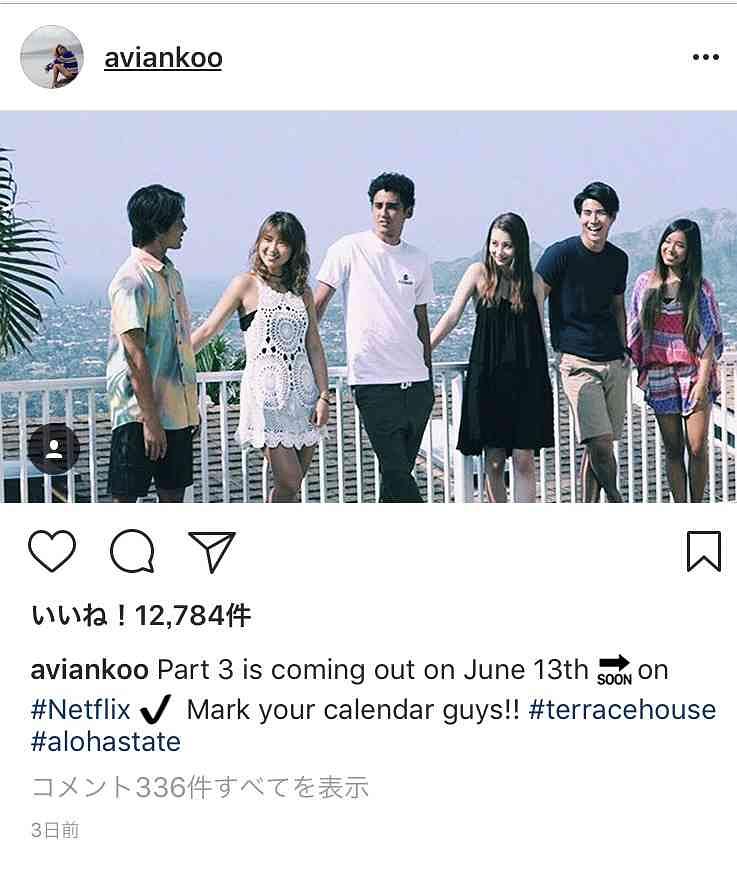This screenshot has height=886, width=737.
Task: Show tagged people via the person icon
Action: (54, 449)
